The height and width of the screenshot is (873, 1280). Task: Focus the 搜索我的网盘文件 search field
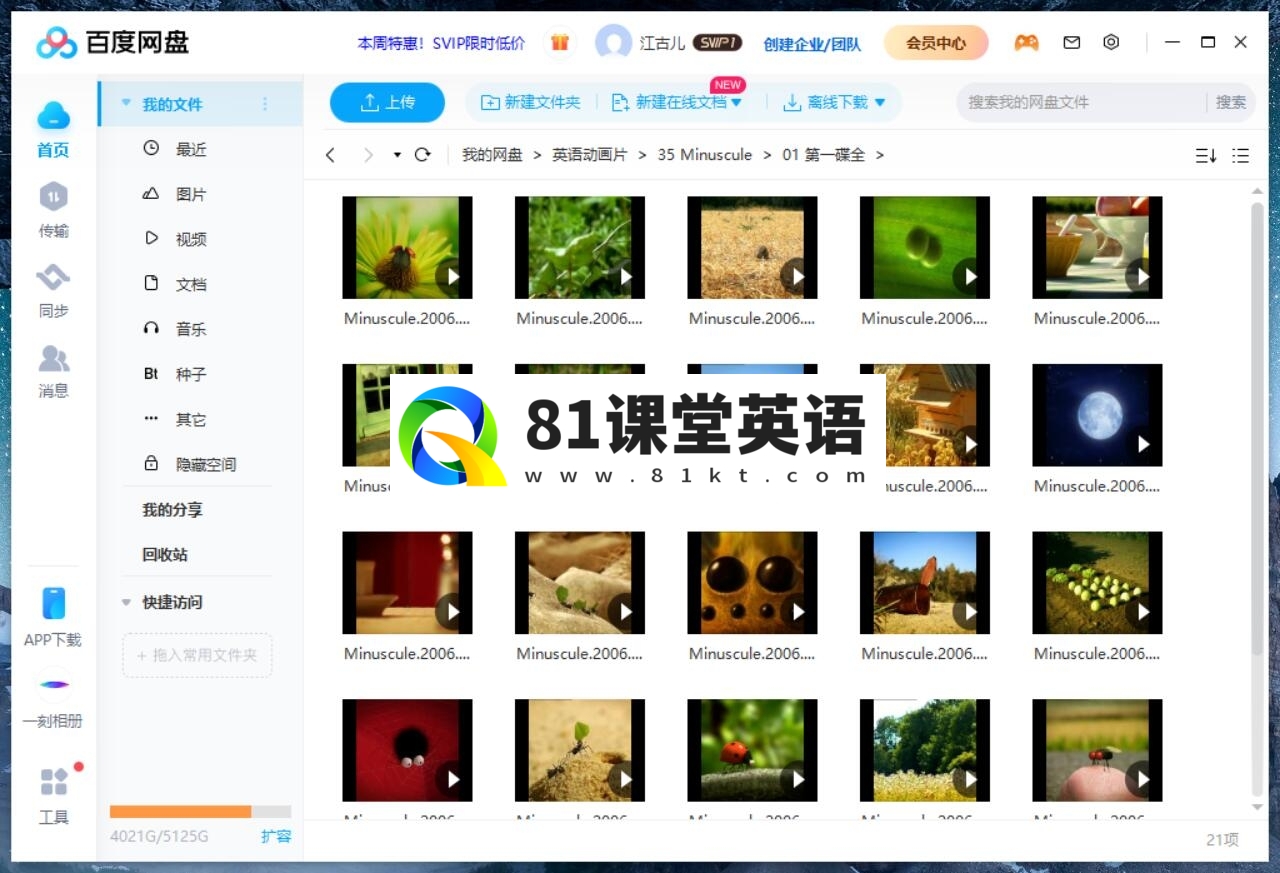click(1080, 102)
